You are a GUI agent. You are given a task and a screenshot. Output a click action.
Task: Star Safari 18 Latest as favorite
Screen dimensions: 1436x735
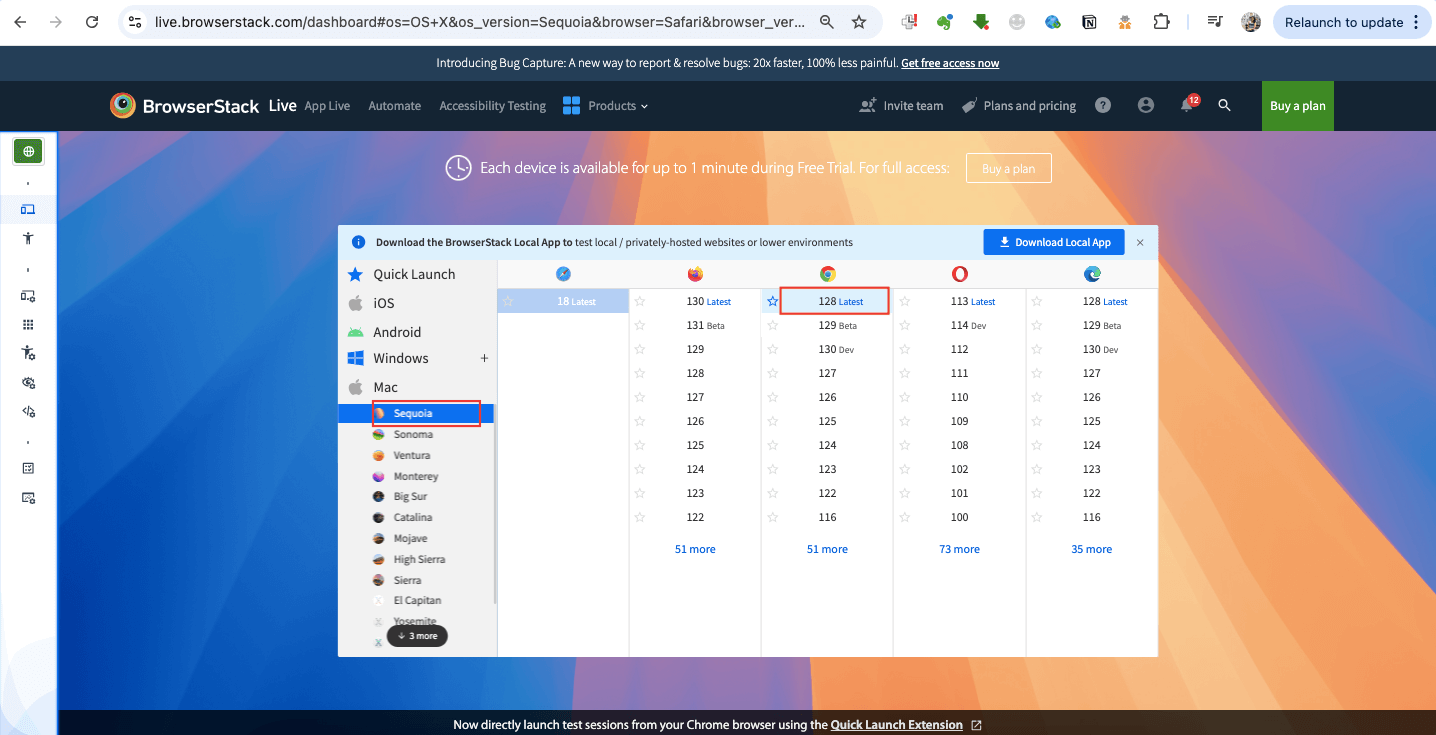(509, 301)
